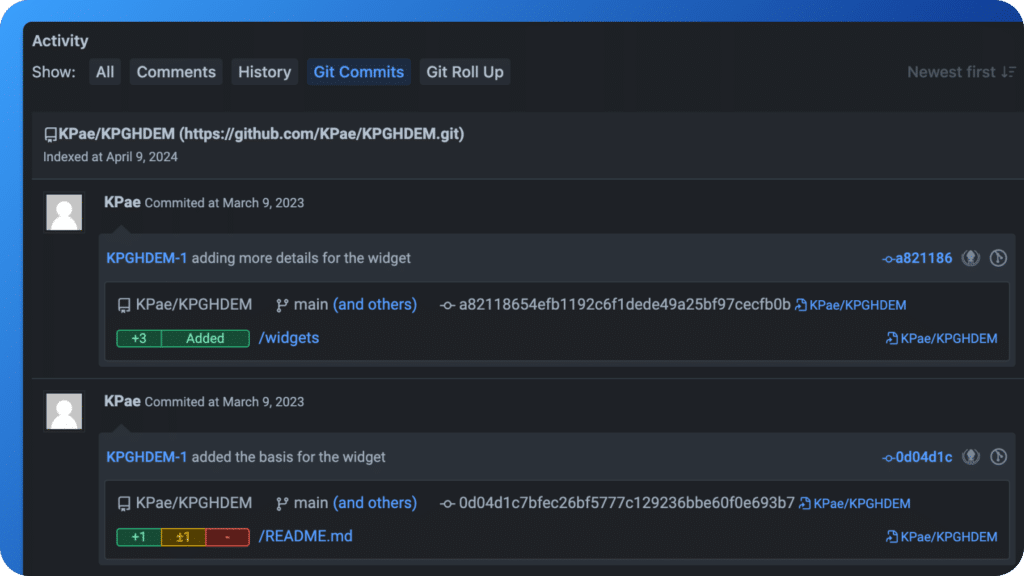Open KPGHDEM-1 link in 'adding more details' commit
1024x576 pixels.
tap(146, 258)
